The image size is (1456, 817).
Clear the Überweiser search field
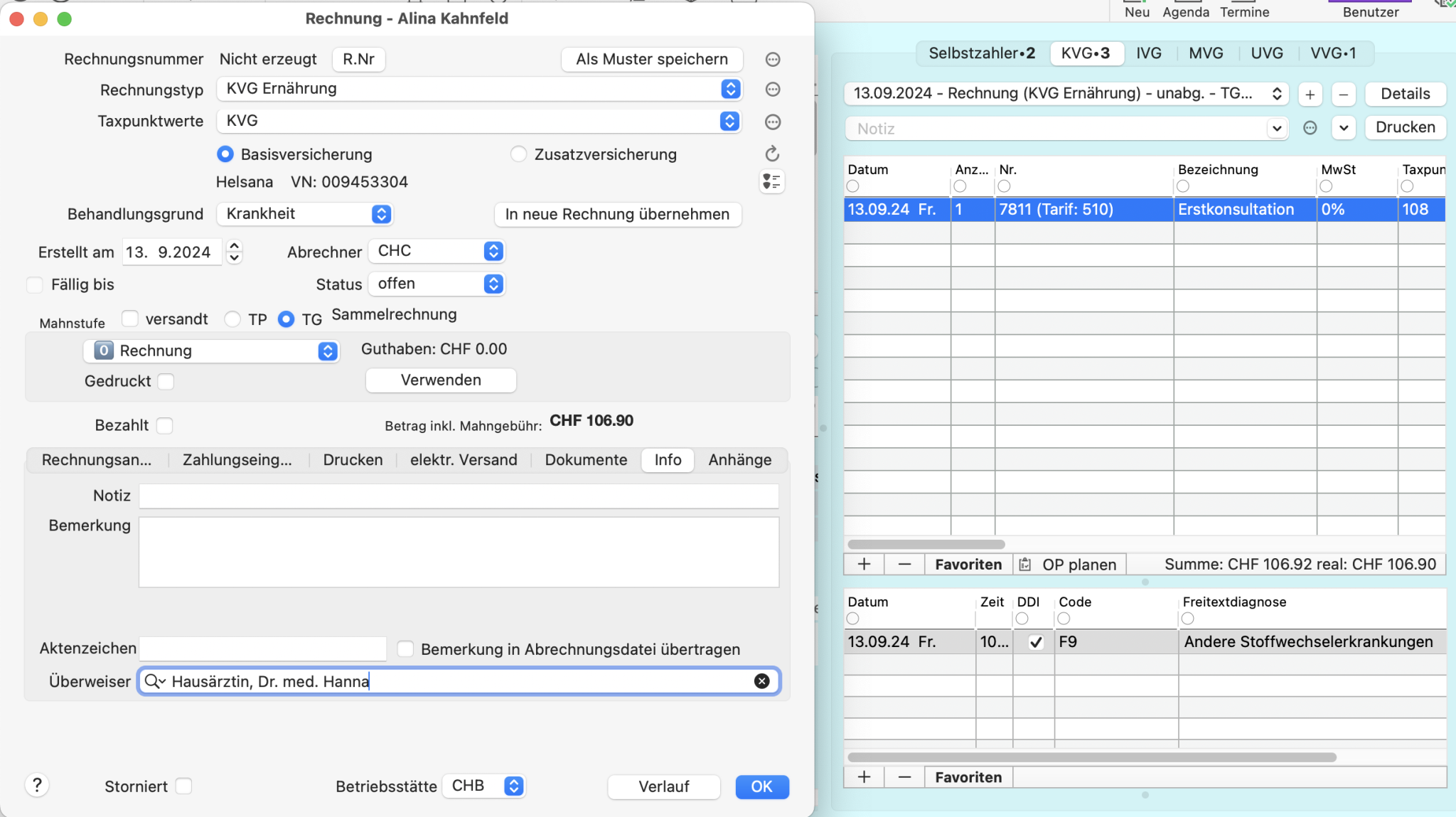tap(761, 681)
